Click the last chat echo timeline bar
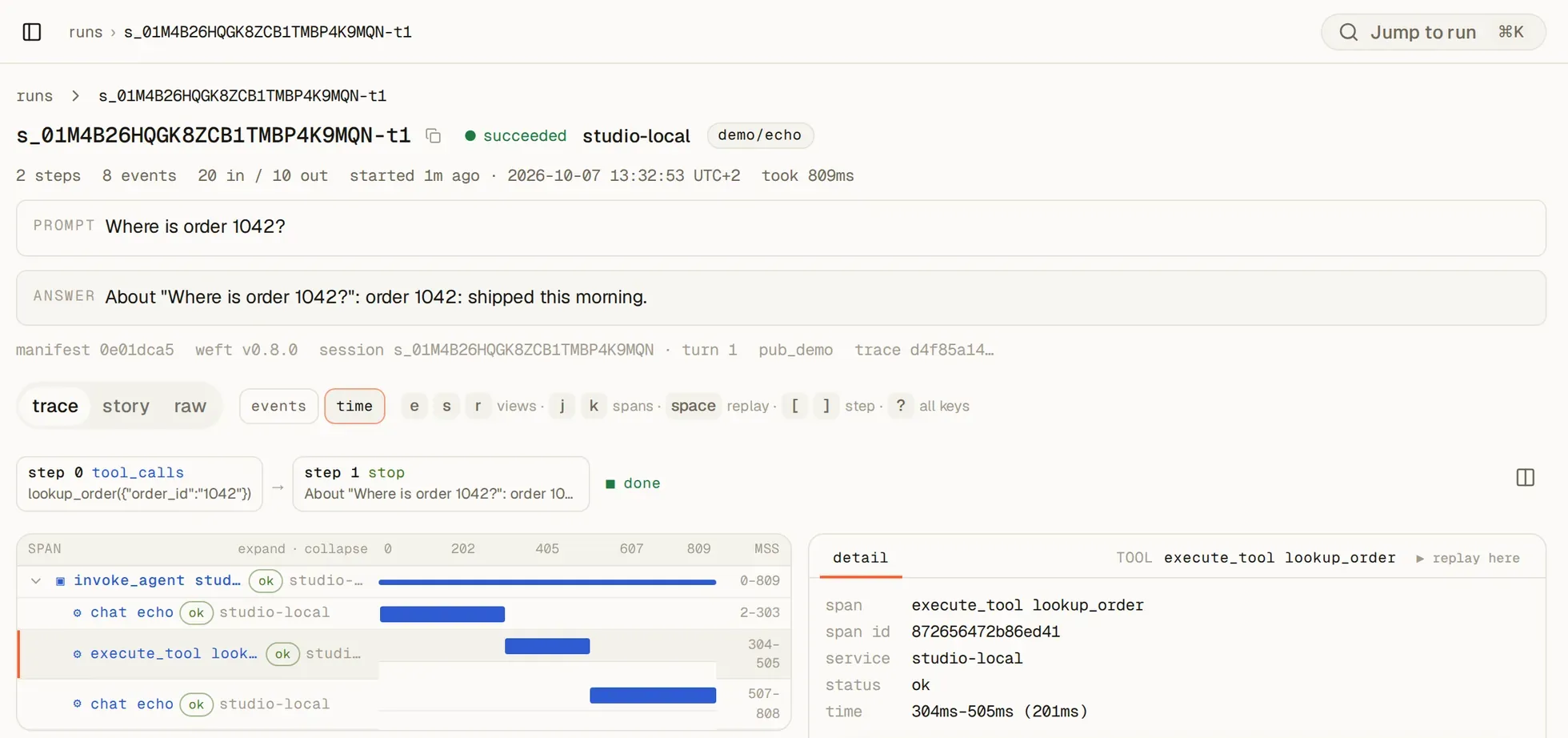 pyautogui.click(x=653, y=696)
